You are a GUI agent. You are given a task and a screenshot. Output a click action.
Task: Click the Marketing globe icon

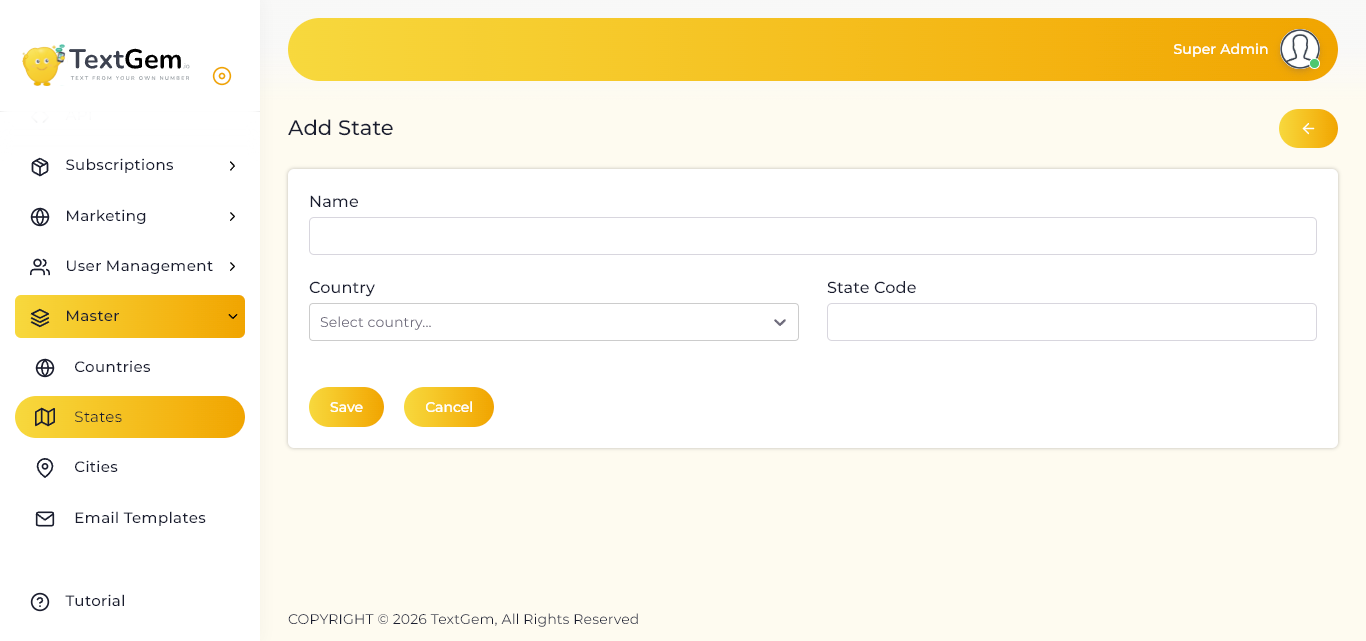coord(40,217)
